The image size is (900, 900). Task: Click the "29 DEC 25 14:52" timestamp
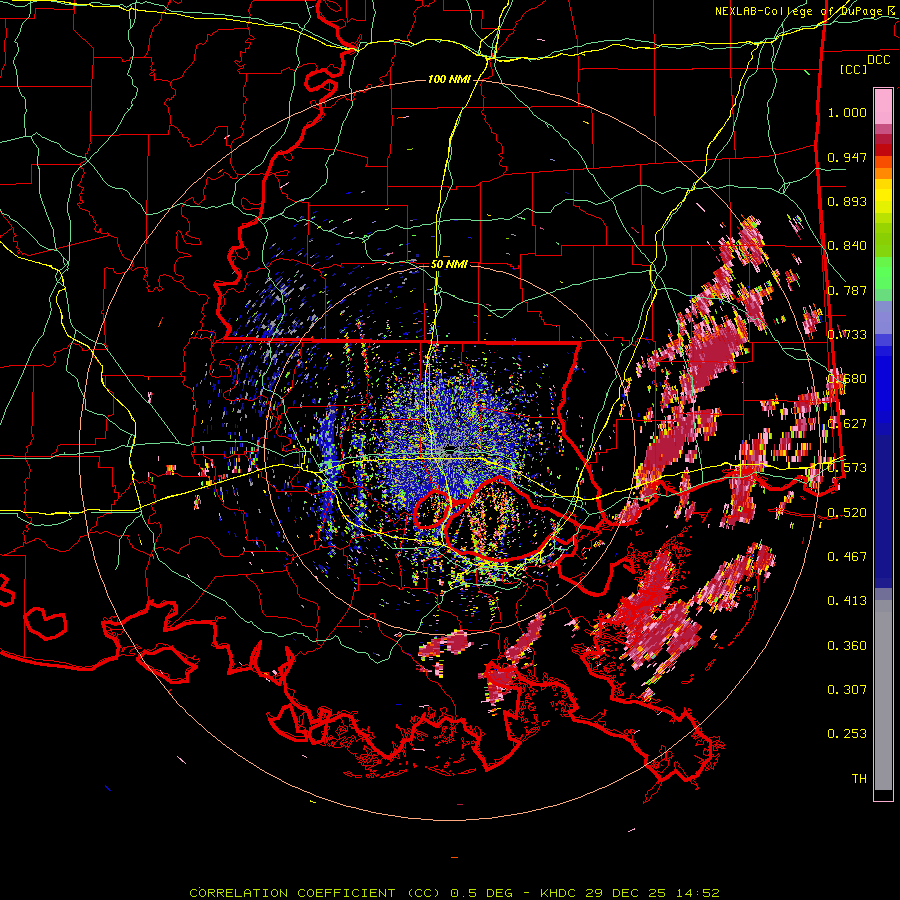652,893
